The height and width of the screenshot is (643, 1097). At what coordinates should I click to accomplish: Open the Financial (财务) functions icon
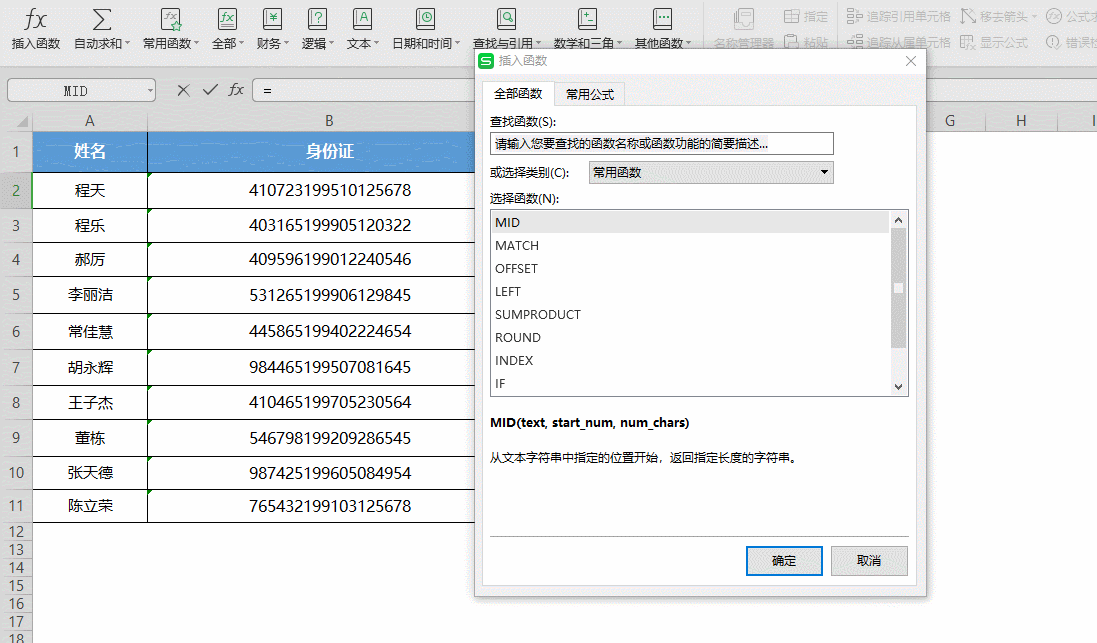point(272,20)
